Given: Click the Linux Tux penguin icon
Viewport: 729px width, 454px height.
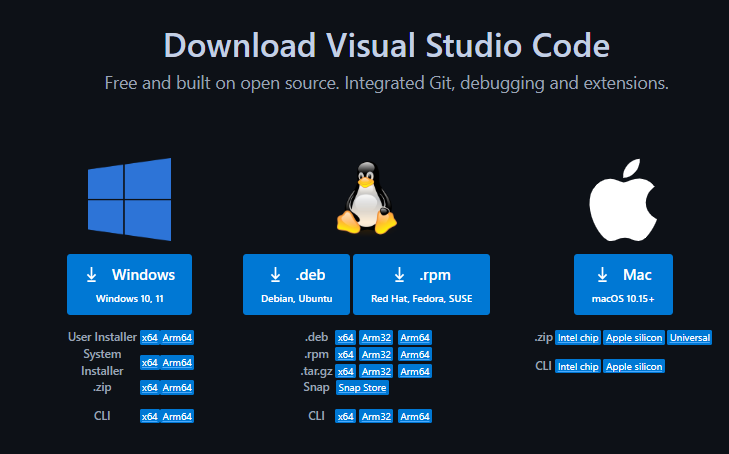Looking at the screenshot, I should point(367,198).
